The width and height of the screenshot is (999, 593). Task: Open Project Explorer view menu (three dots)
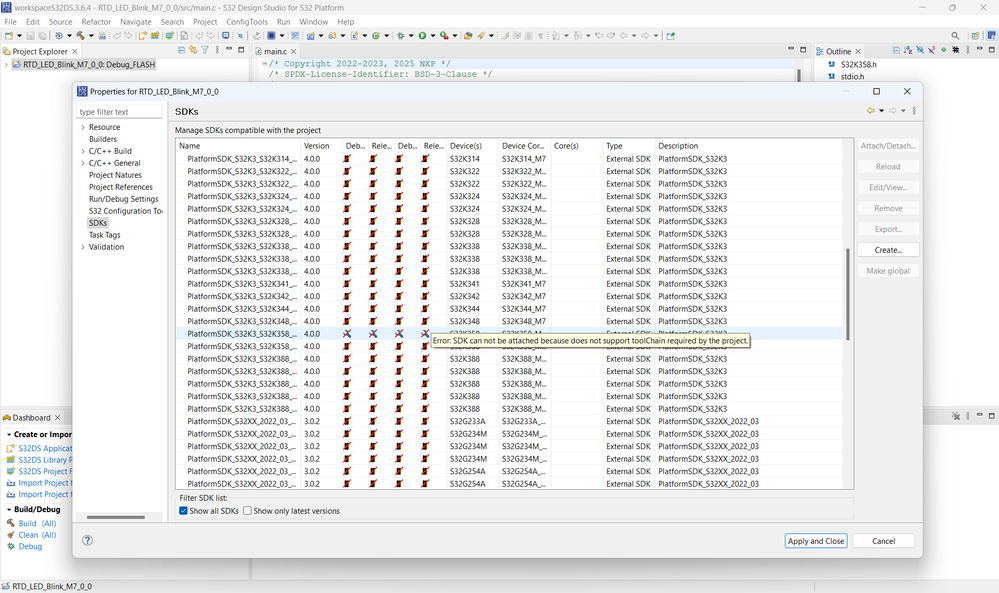pos(217,50)
